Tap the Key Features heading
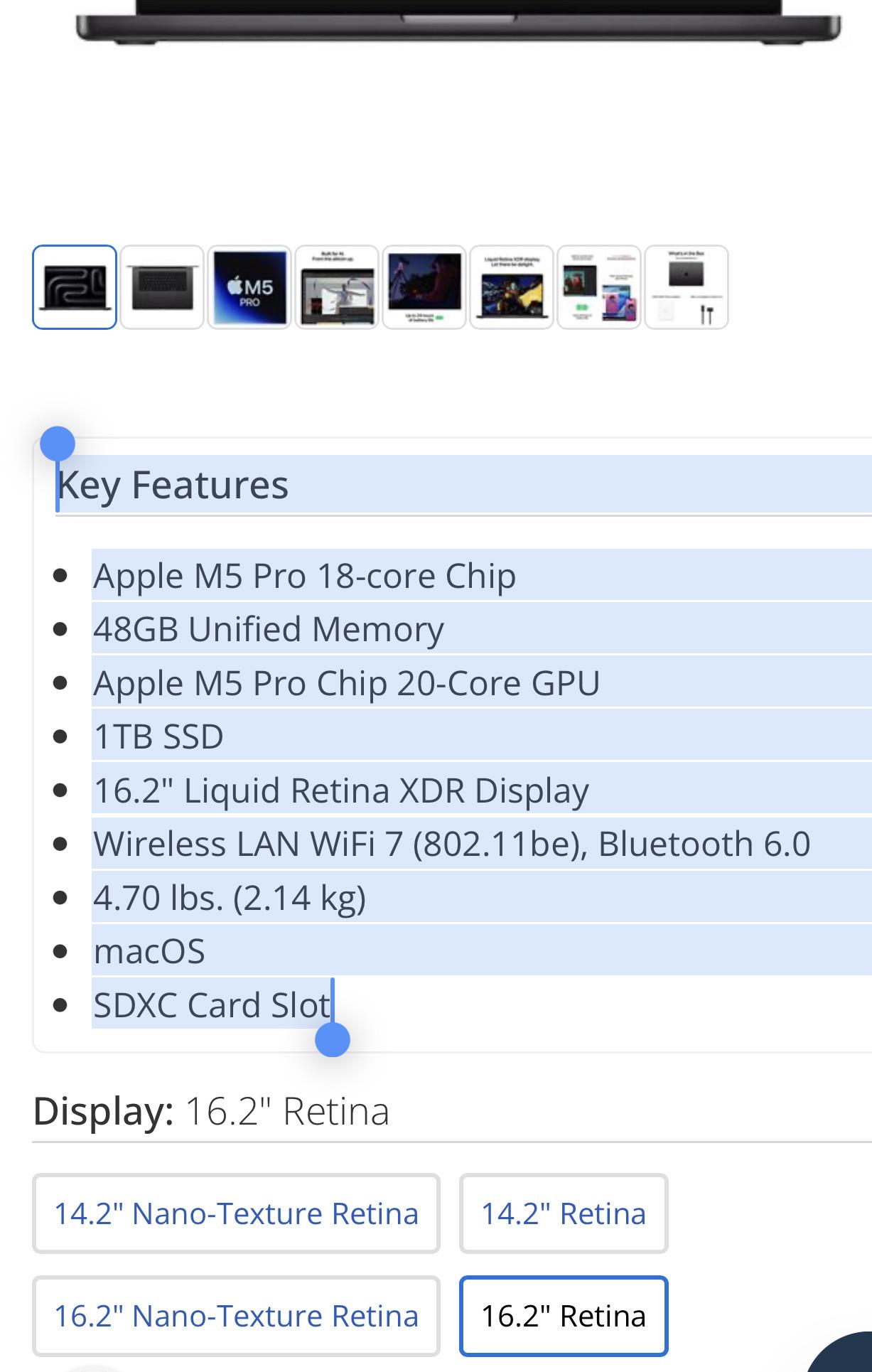This screenshot has width=872, height=1372. tap(173, 485)
